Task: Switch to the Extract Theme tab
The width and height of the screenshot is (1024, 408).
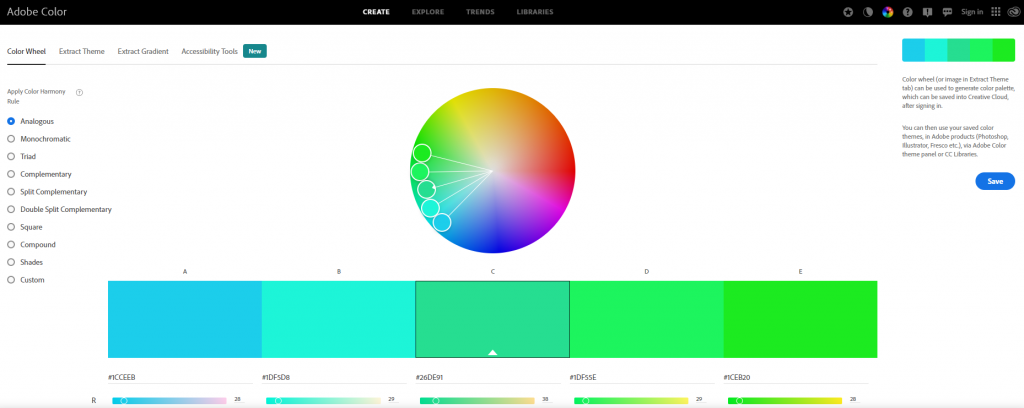Action: (x=82, y=51)
